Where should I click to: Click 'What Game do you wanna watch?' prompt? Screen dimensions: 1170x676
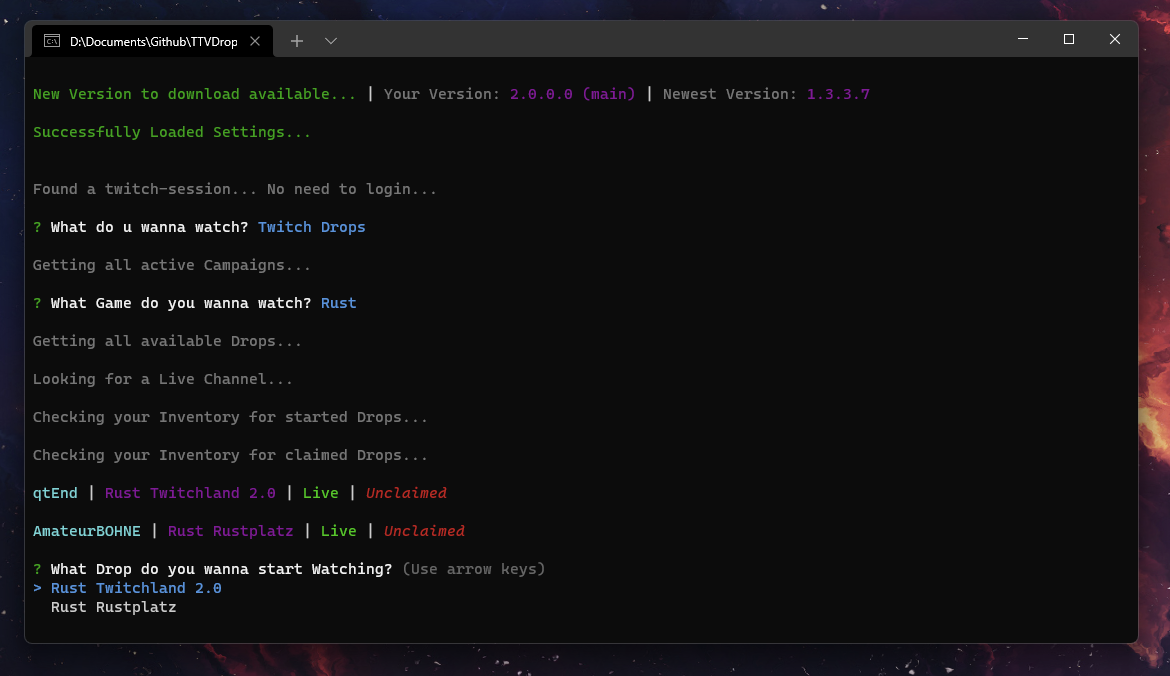[x=181, y=303]
